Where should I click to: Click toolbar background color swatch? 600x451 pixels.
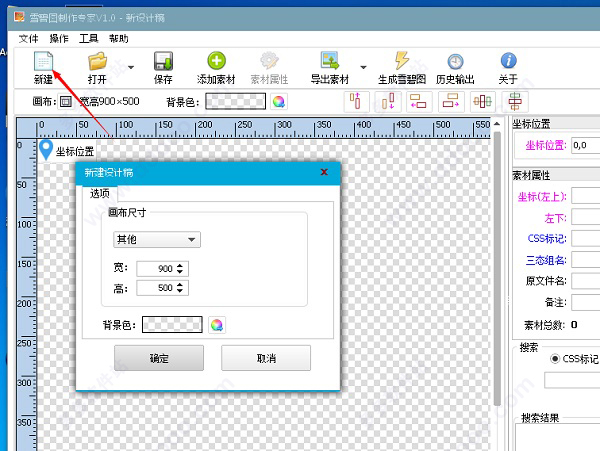tap(236, 102)
